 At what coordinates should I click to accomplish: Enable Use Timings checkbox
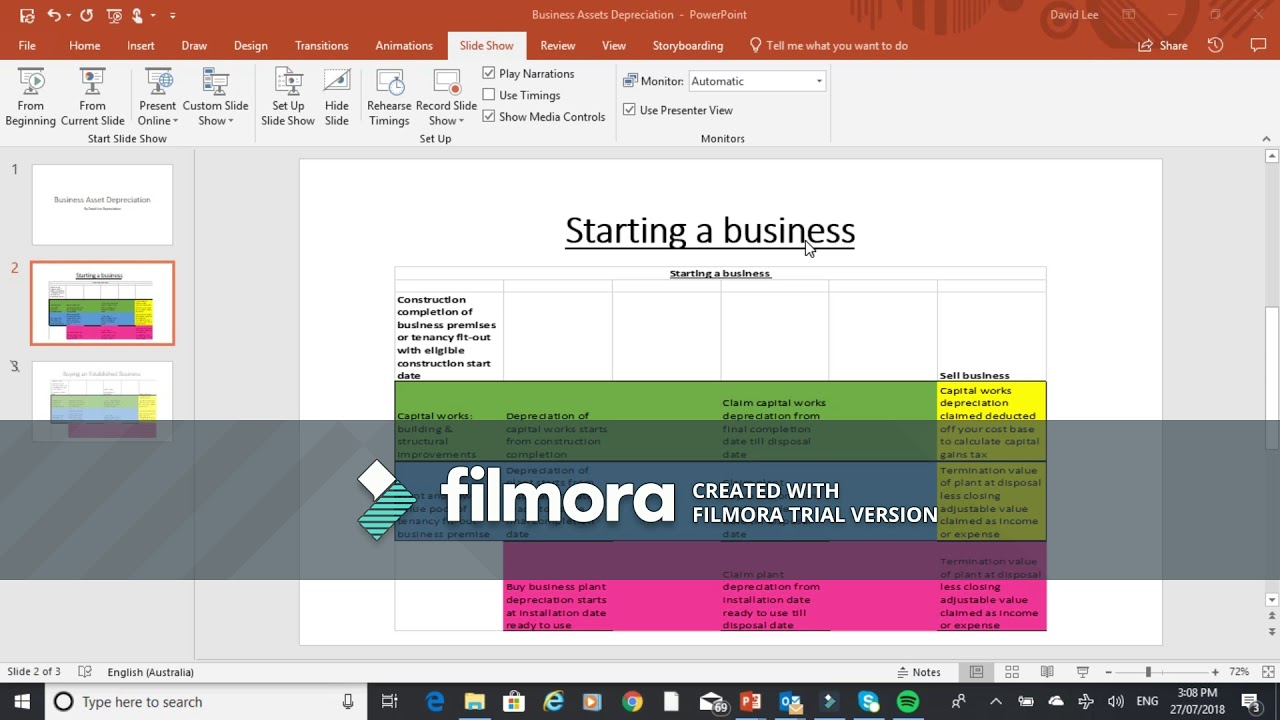tap(489, 95)
